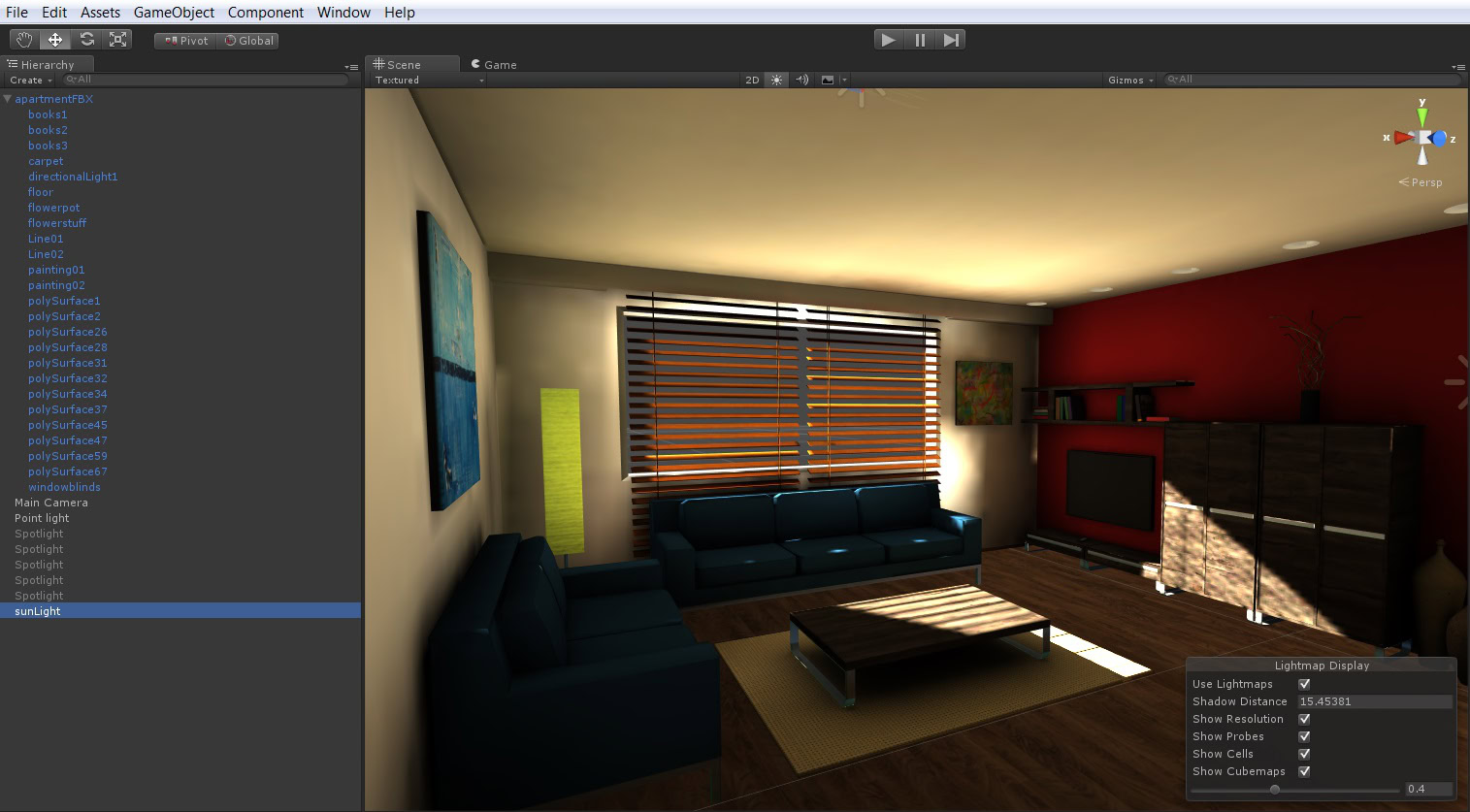Screen dimensions: 1470x812
Task: Open the Gizmos dropdown
Action: tap(1130, 80)
